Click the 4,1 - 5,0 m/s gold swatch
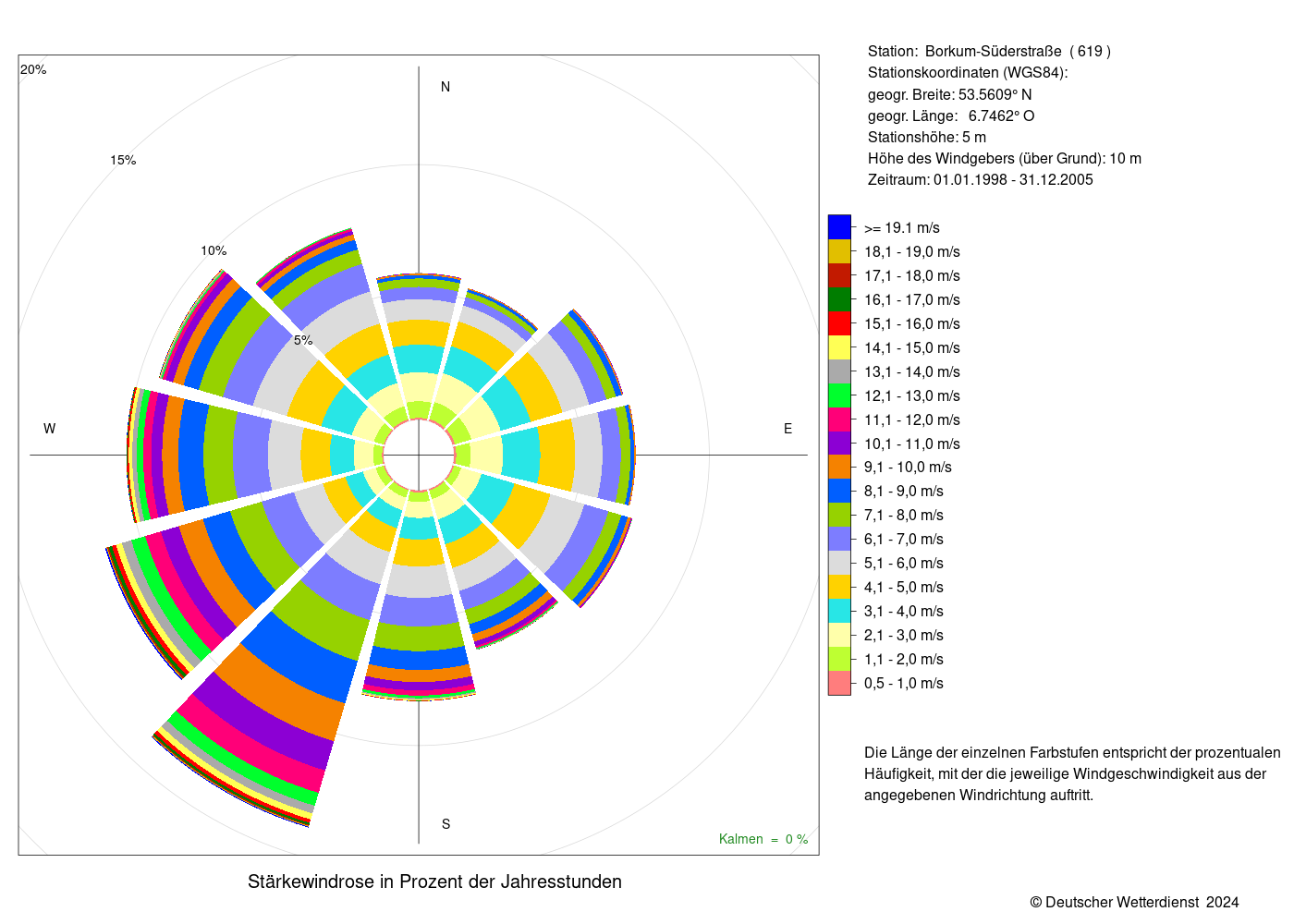 [x=839, y=587]
